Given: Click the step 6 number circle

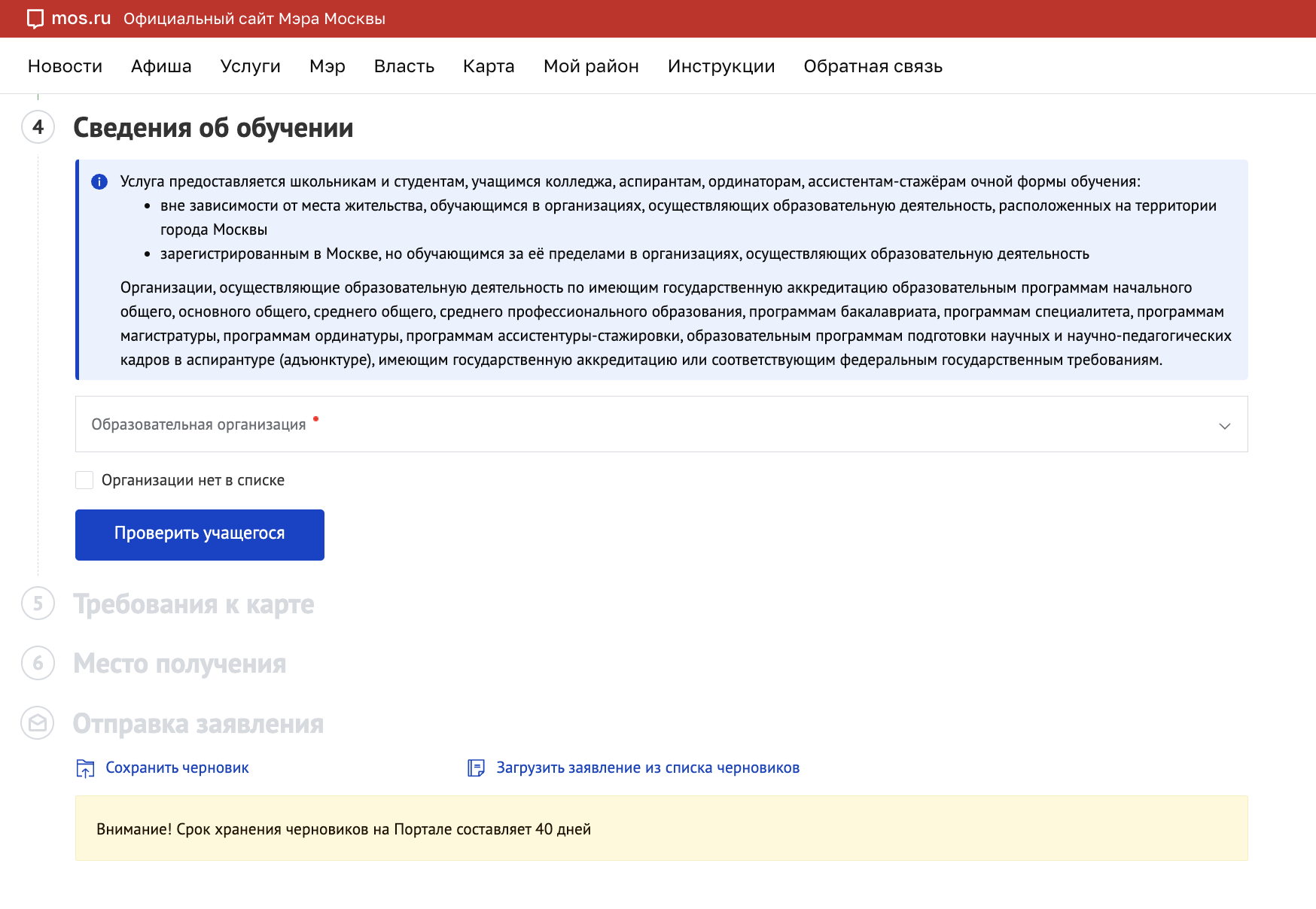Looking at the screenshot, I should pyautogui.click(x=38, y=663).
